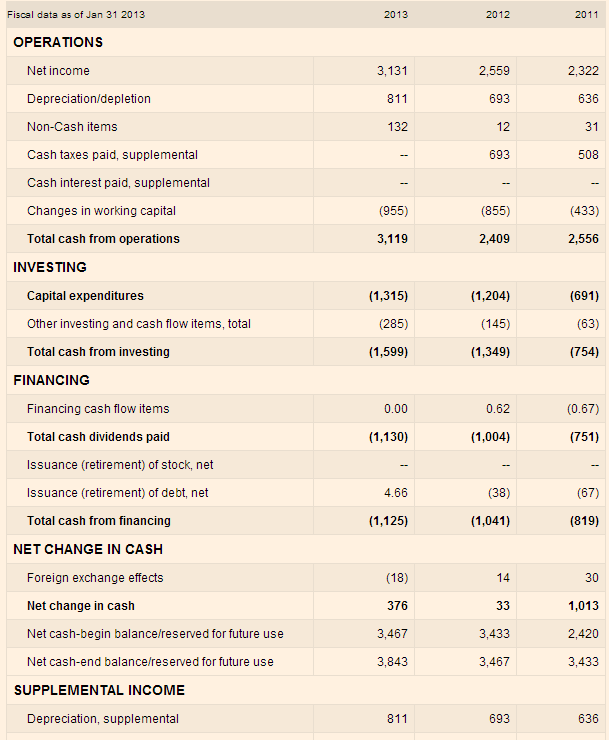Select the Total cash dividends paid label
The width and height of the screenshot is (609, 740).
pos(98,437)
